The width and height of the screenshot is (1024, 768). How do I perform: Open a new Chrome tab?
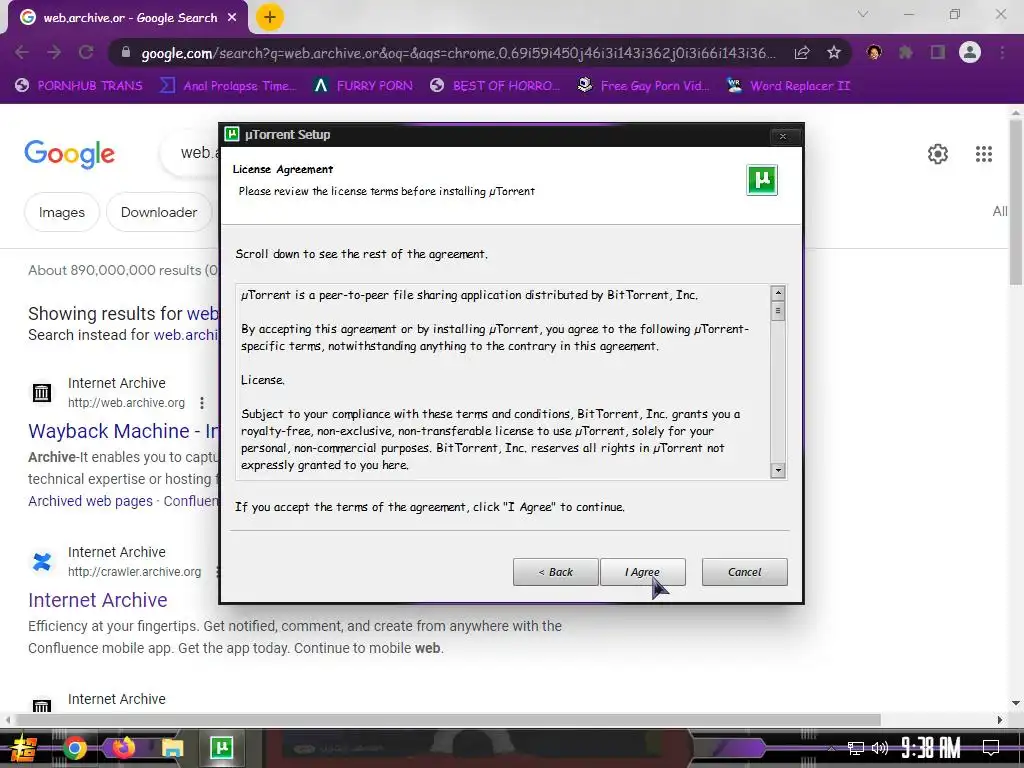[x=269, y=18]
